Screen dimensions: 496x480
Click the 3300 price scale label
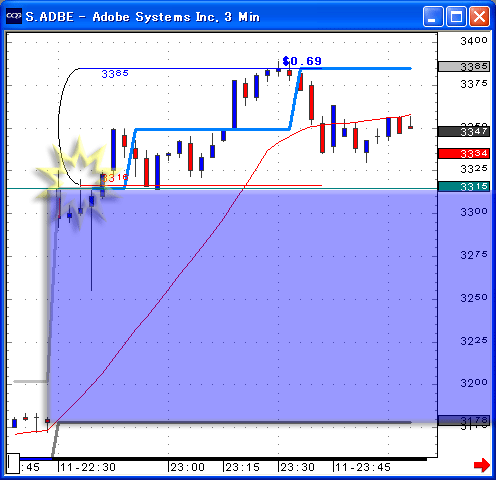pos(474,211)
